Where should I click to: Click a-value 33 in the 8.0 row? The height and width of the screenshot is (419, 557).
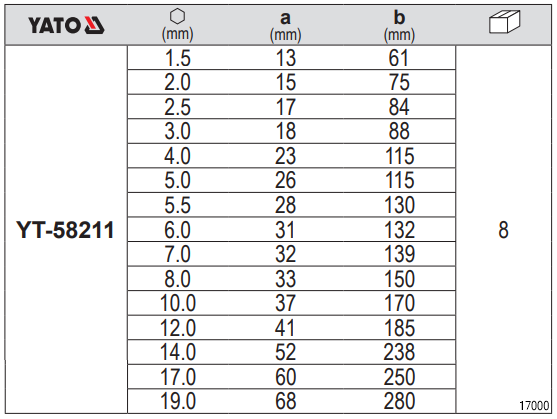click(285, 279)
